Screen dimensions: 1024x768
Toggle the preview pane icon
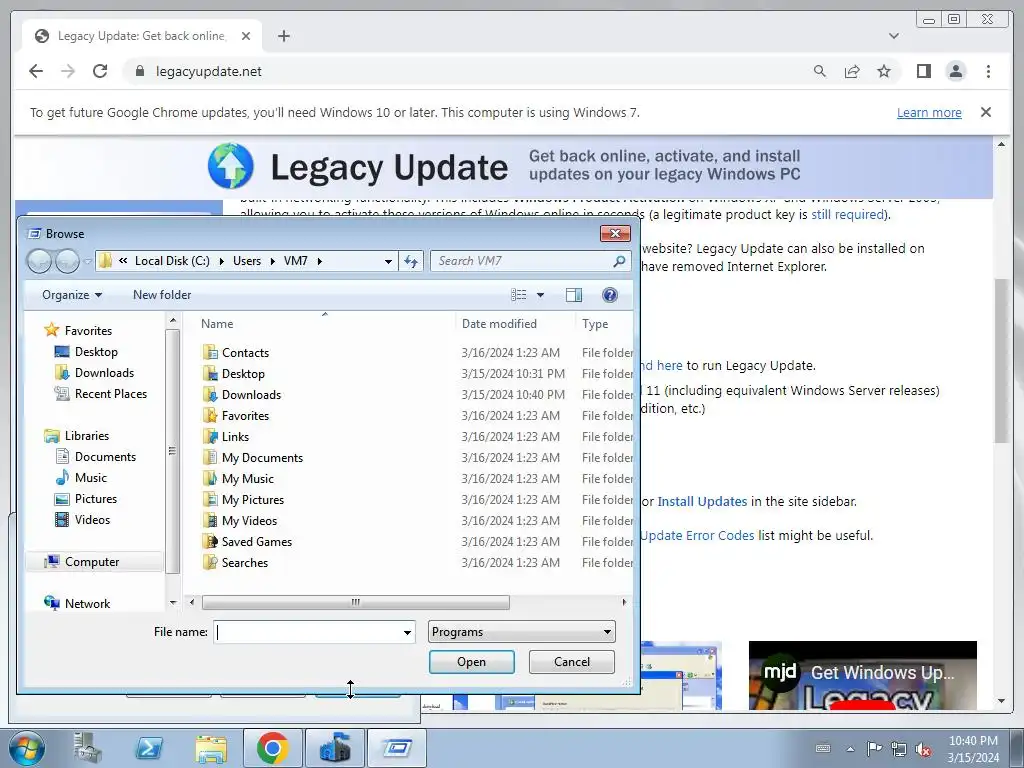click(573, 295)
